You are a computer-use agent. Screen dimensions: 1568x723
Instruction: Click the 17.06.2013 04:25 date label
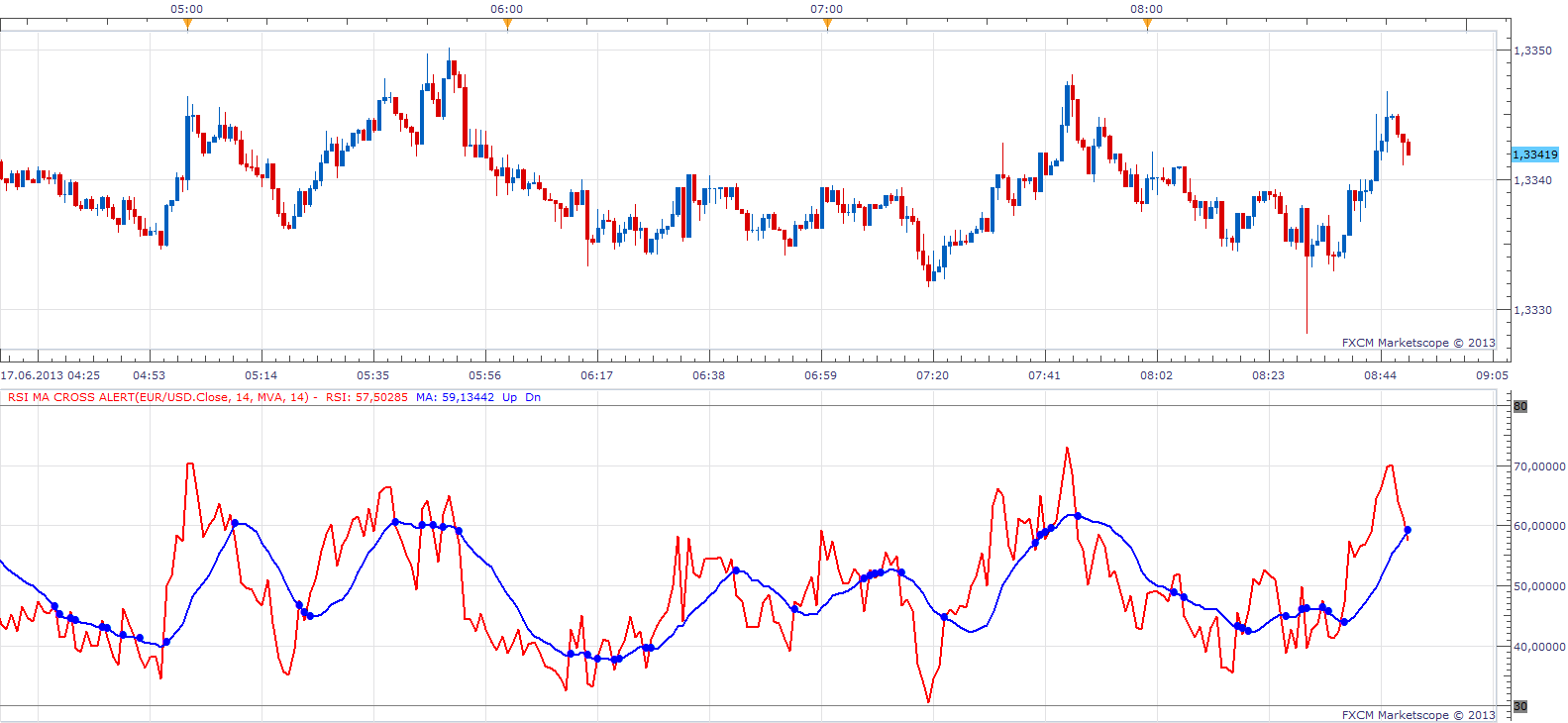pos(51,375)
